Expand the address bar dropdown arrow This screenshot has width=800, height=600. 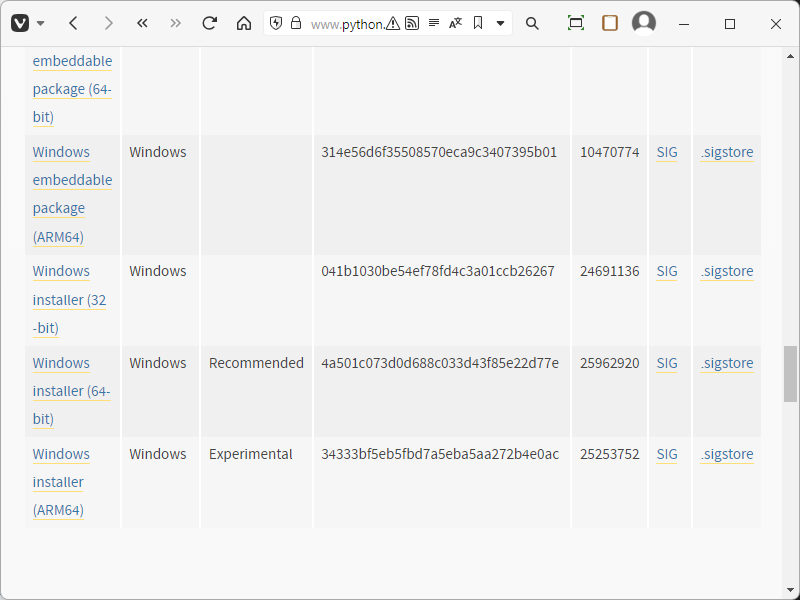pyautogui.click(x=501, y=23)
